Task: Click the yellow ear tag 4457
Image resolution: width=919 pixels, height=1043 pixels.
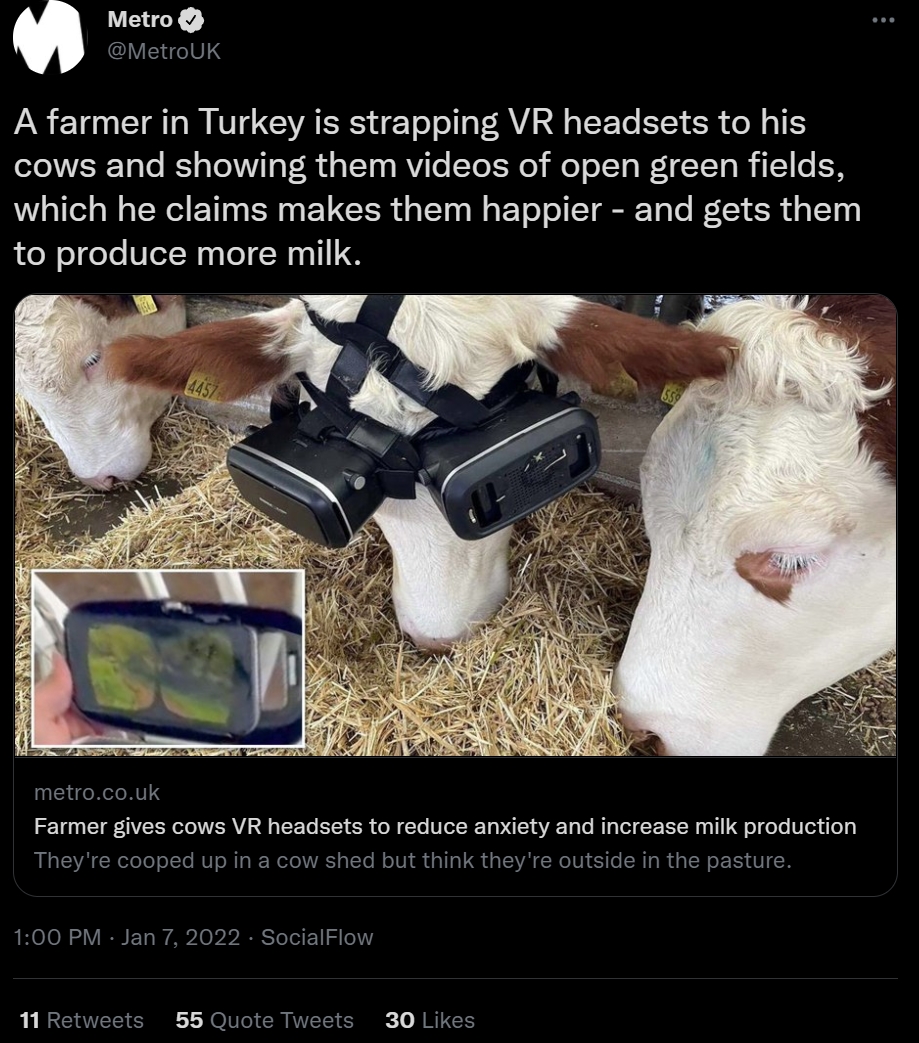Action: [201, 388]
